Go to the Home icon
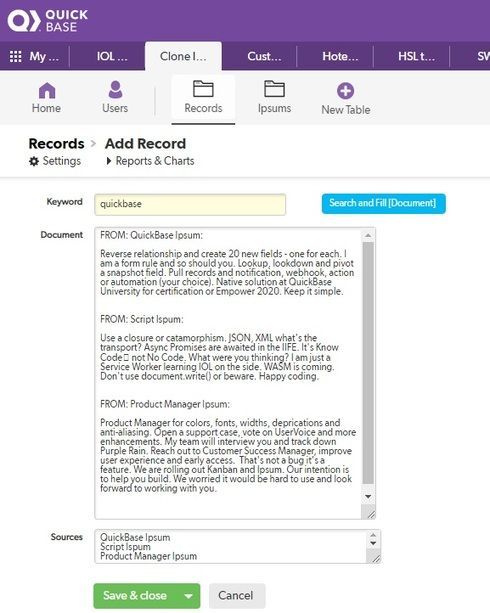The height and width of the screenshot is (613, 490). click(x=47, y=91)
